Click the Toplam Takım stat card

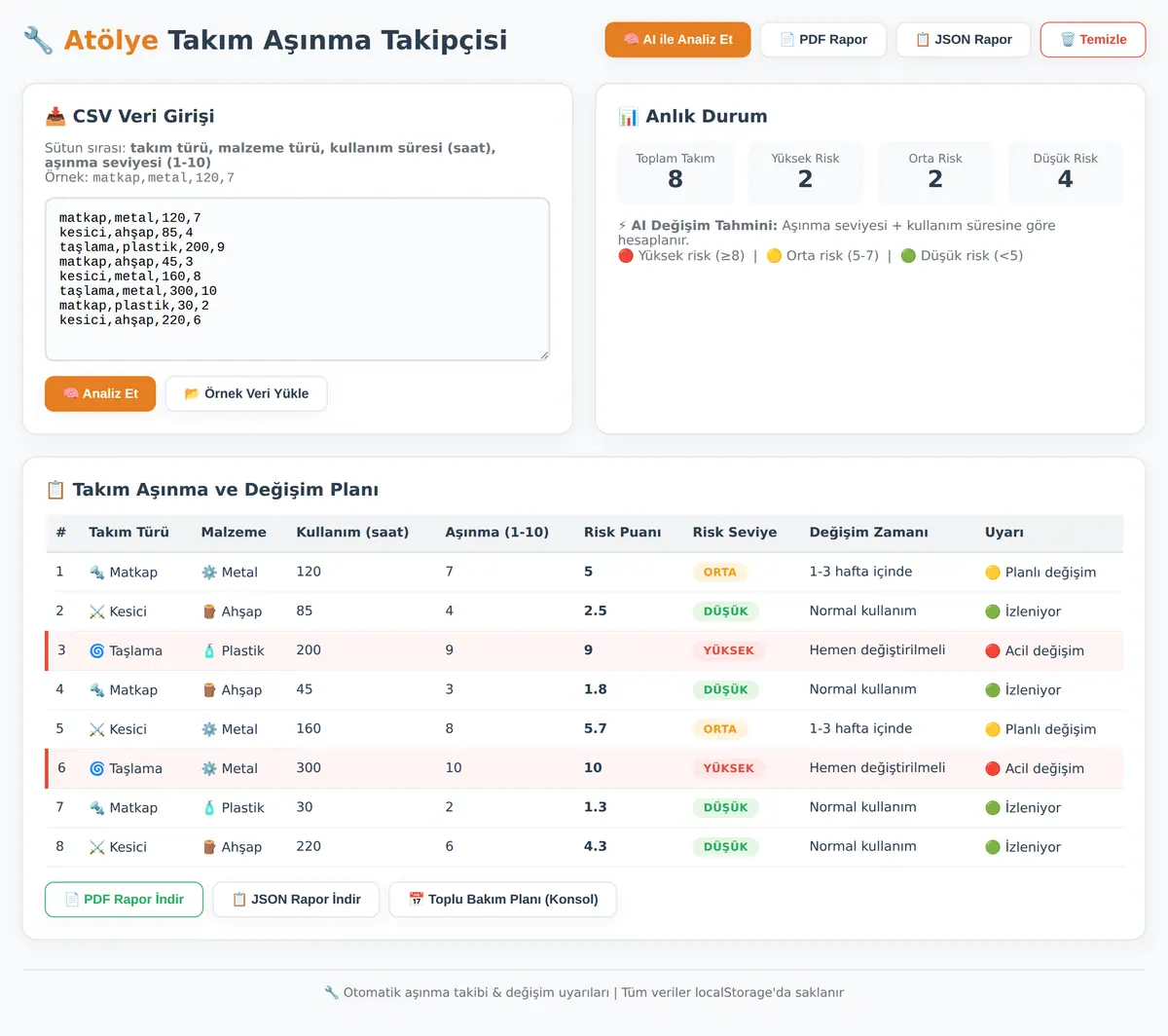tap(675, 172)
